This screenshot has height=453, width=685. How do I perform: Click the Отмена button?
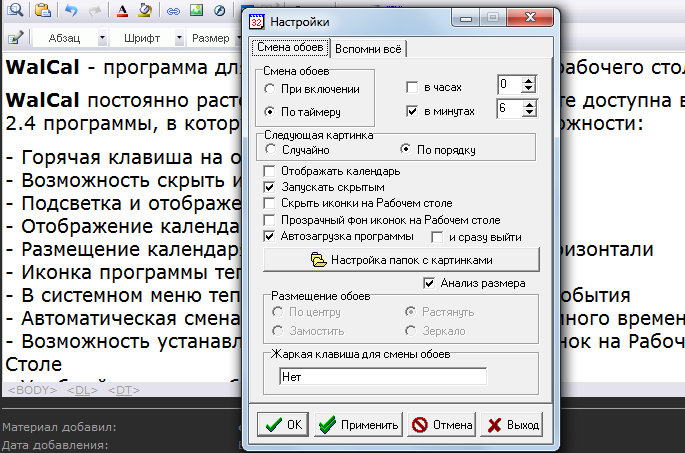pyautogui.click(x=442, y=424)
